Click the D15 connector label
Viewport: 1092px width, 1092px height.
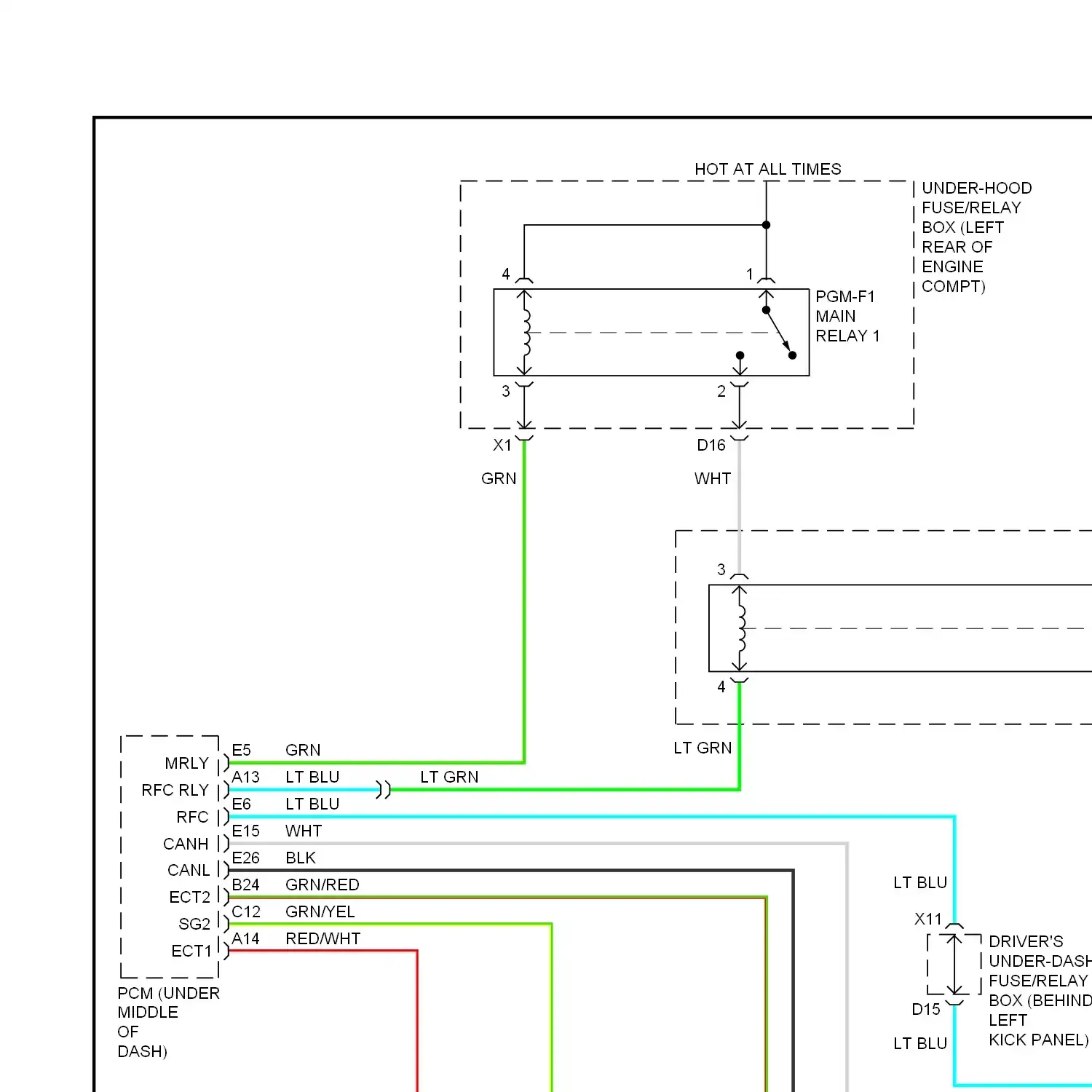[926, 1009]
